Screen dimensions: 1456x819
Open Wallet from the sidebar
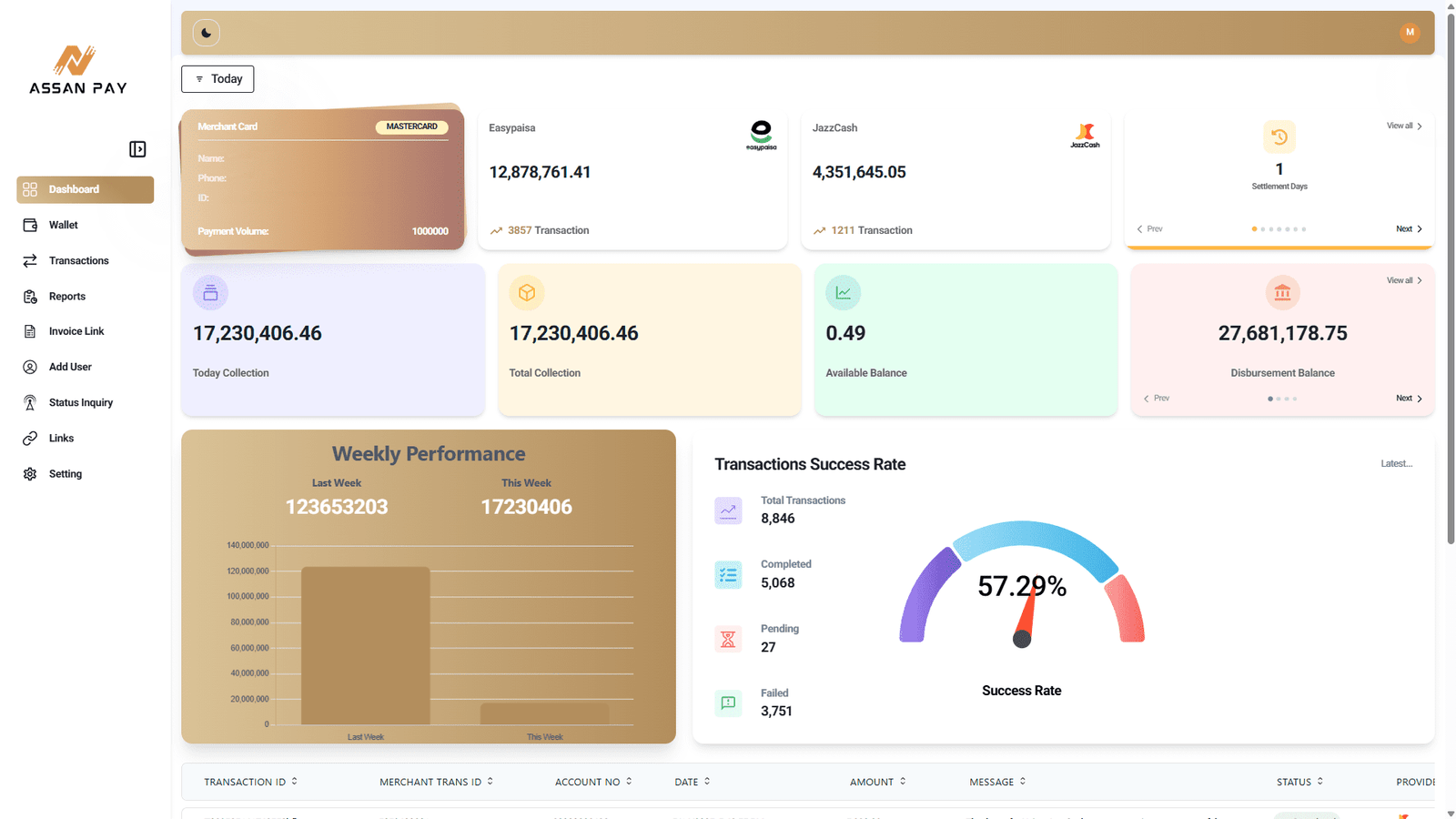point(63,225)
